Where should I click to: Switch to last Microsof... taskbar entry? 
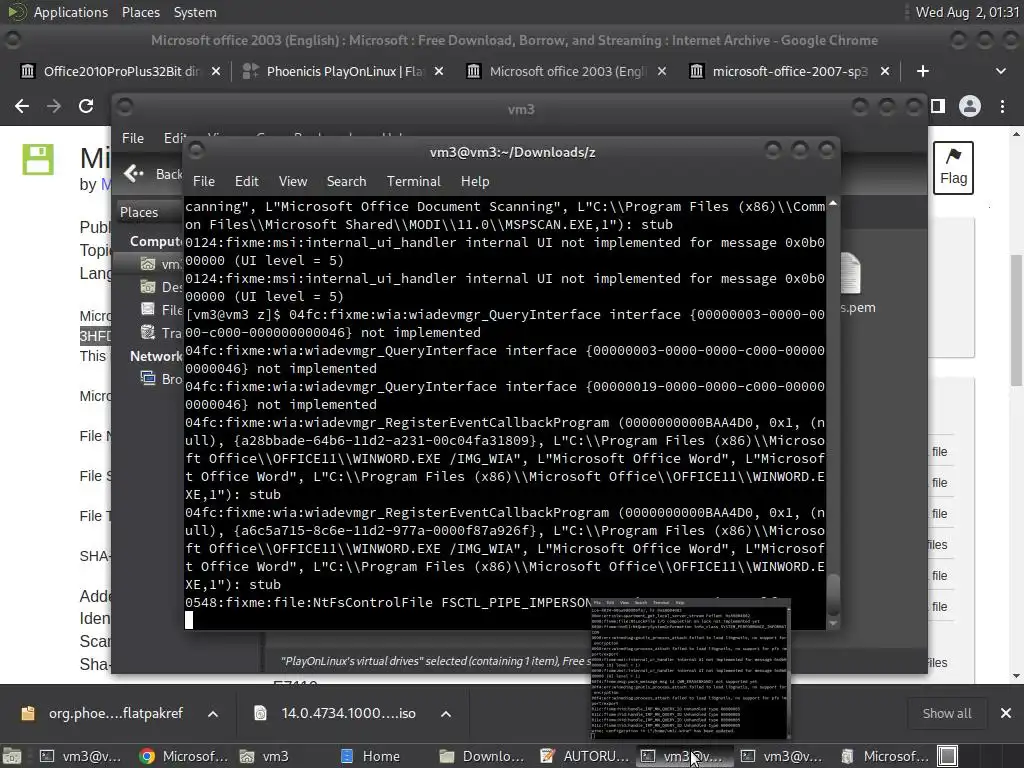click(x=885, y=756)
